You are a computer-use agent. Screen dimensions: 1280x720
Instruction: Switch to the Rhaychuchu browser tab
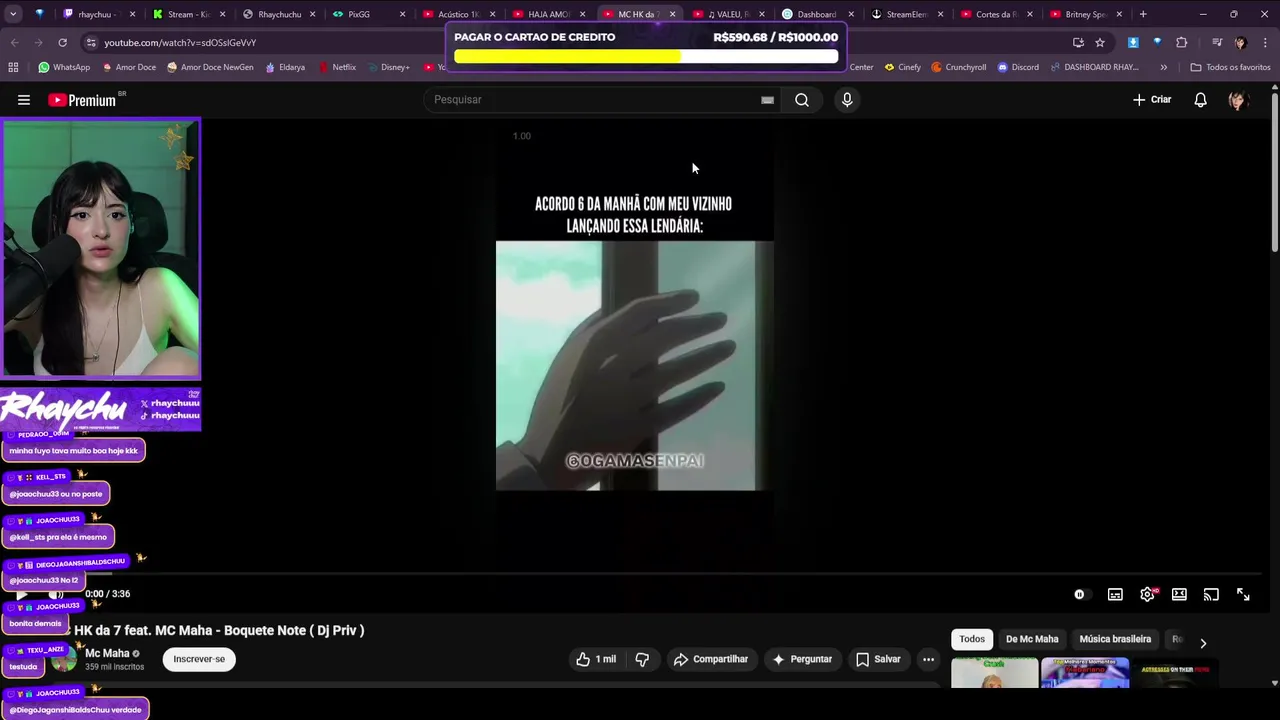coord(279,14)
